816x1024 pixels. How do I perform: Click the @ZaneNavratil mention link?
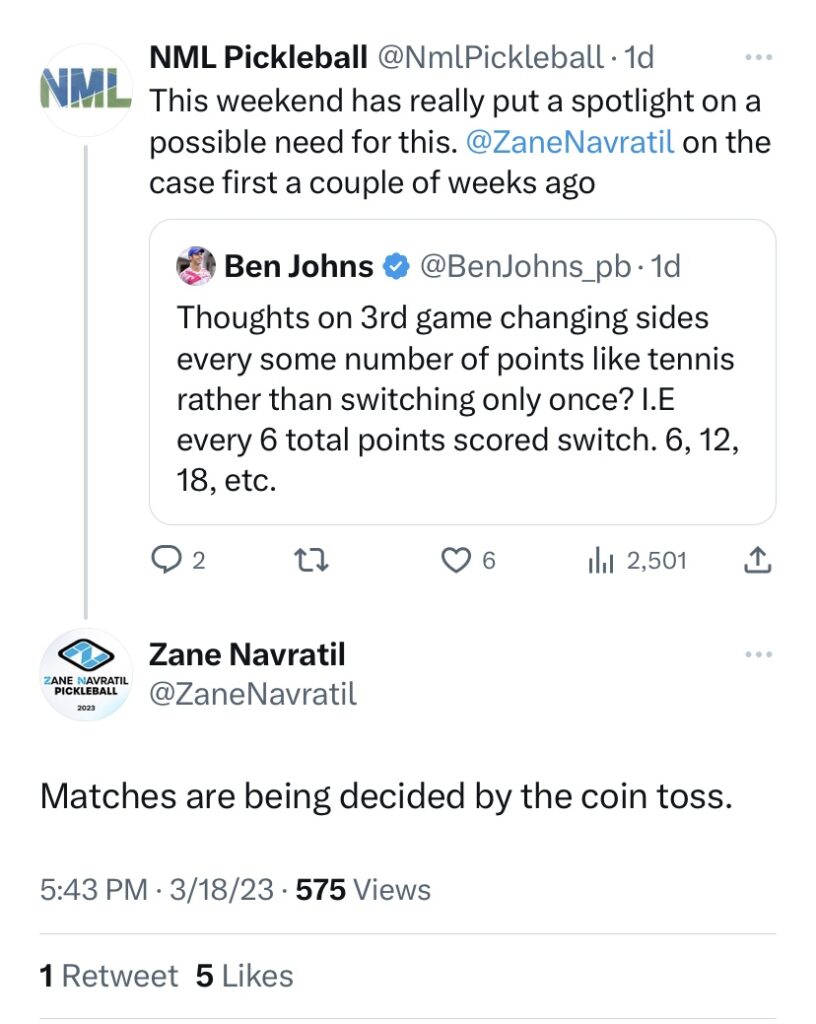pos(571,142)
